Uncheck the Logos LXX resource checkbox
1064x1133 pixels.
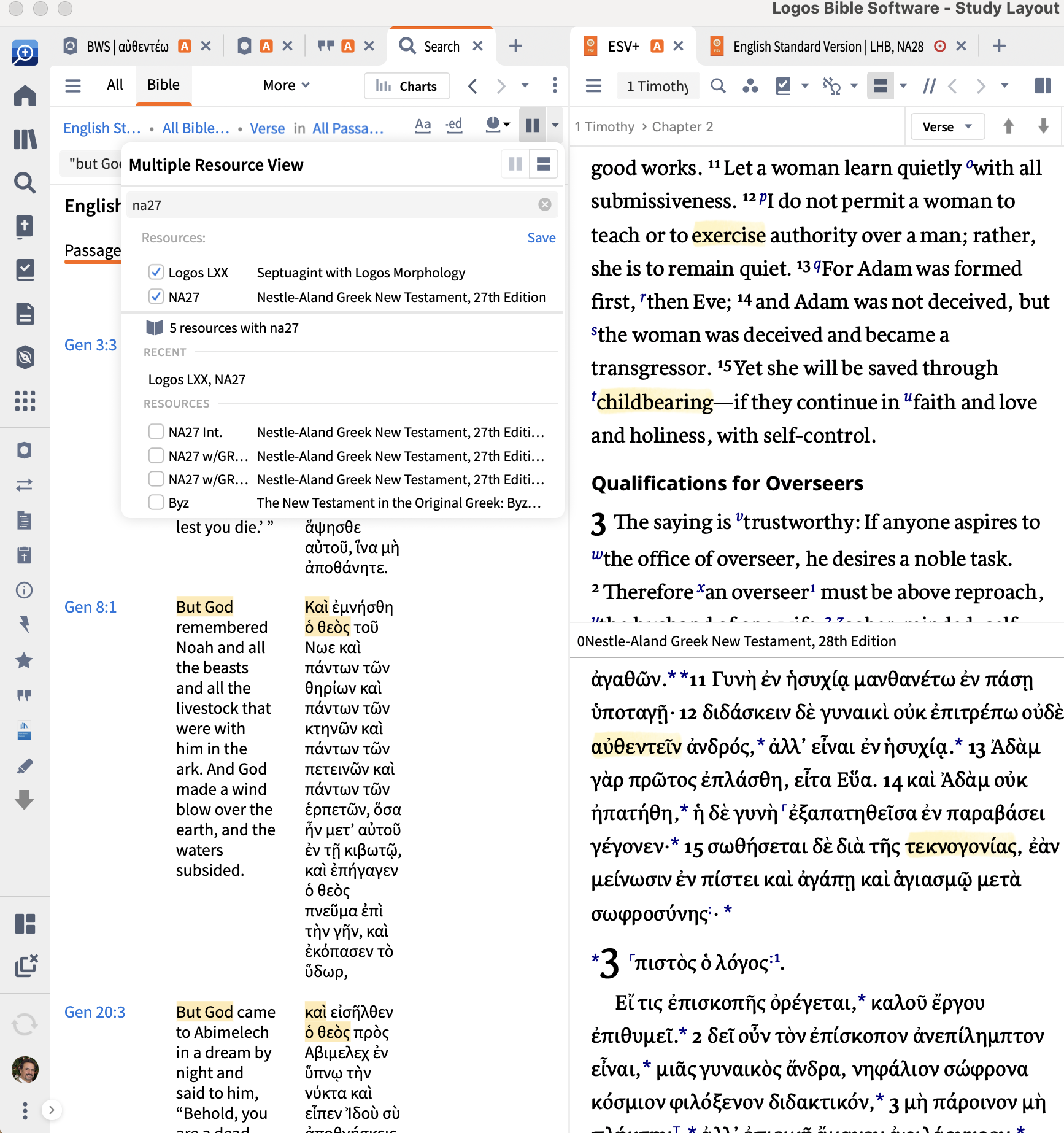click(156, 272)
